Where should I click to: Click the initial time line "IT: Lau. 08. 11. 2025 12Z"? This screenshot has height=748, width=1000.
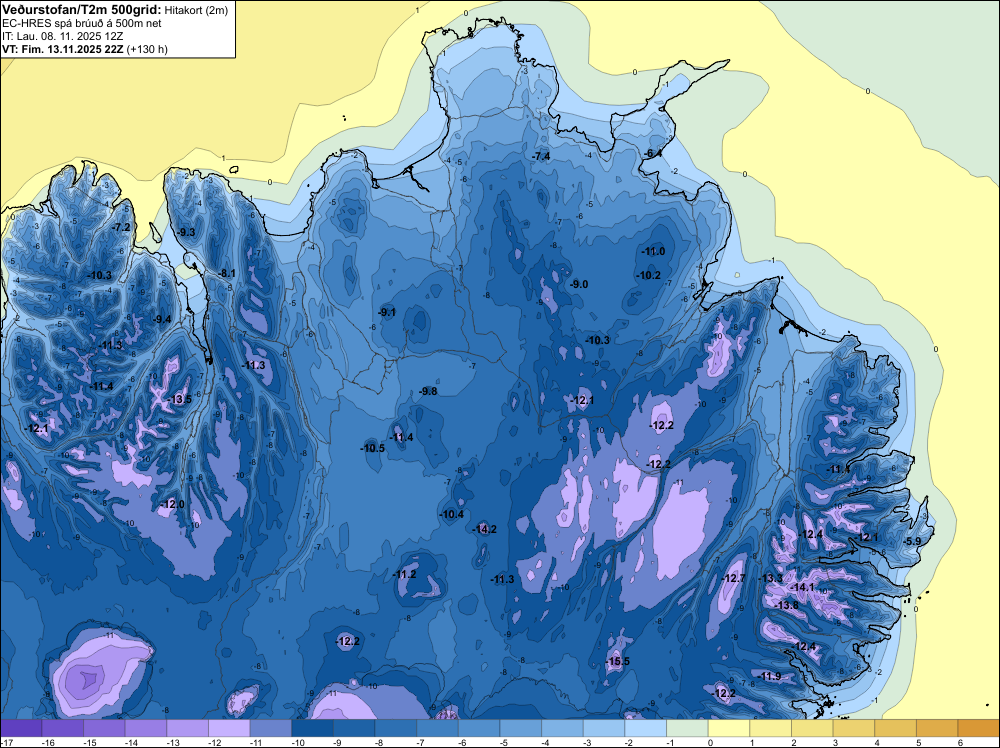pos(62,36)
